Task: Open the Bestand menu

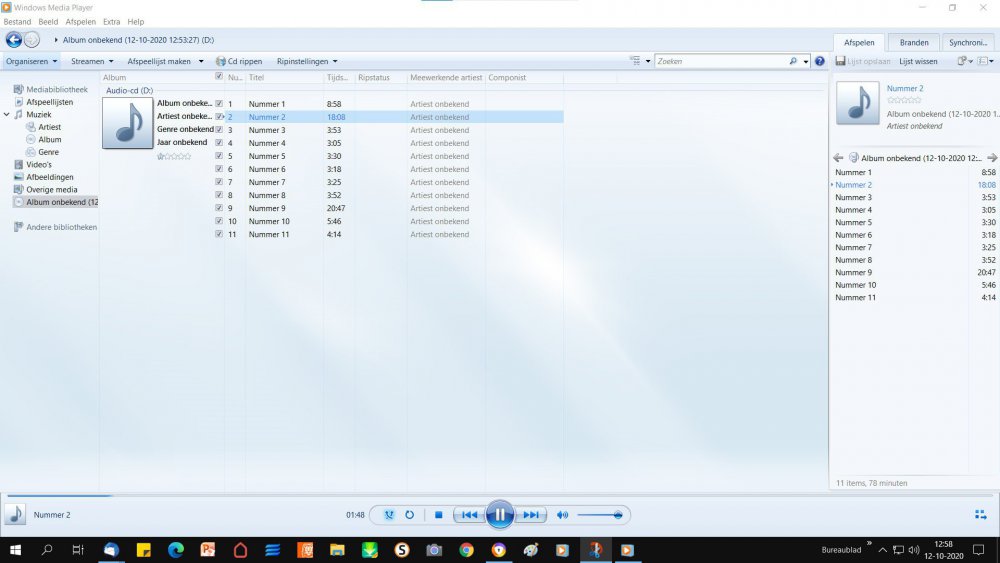Action: (x=17, y=22)
